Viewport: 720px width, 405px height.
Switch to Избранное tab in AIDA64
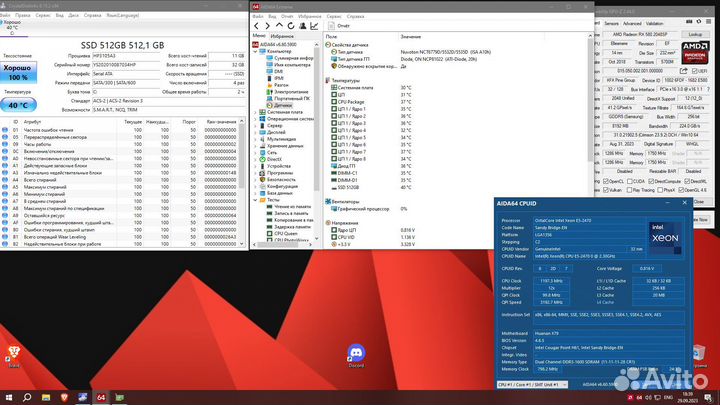point(282,36)
